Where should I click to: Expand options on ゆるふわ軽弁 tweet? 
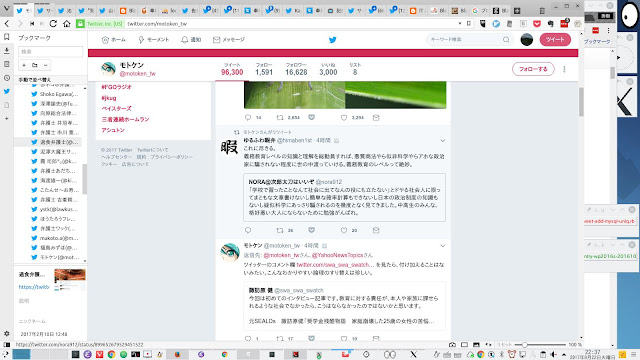(442, 140)
